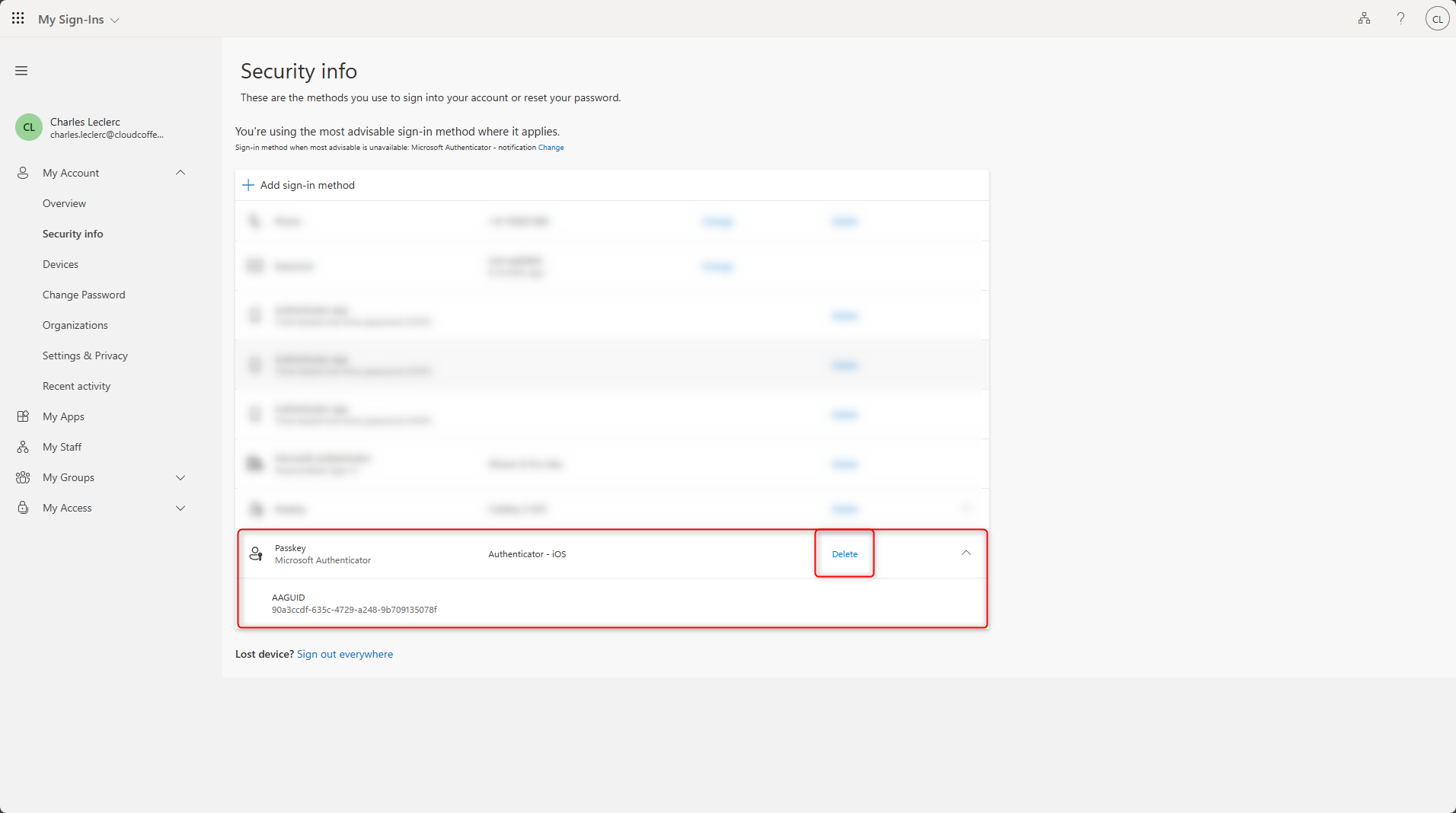Viewport: 1456px width, 813px height.
Task: Click the Passkey method icon
Action: tap(256, 554)
